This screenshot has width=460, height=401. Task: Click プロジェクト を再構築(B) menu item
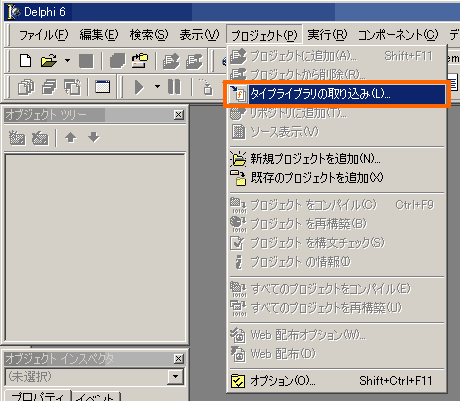pos(337,224)
